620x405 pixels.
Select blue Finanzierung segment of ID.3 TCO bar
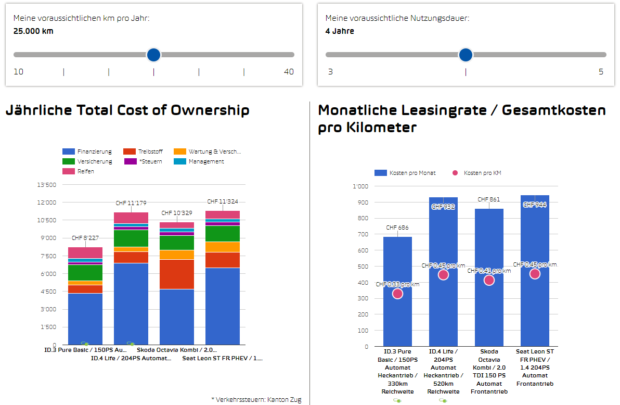85,319
